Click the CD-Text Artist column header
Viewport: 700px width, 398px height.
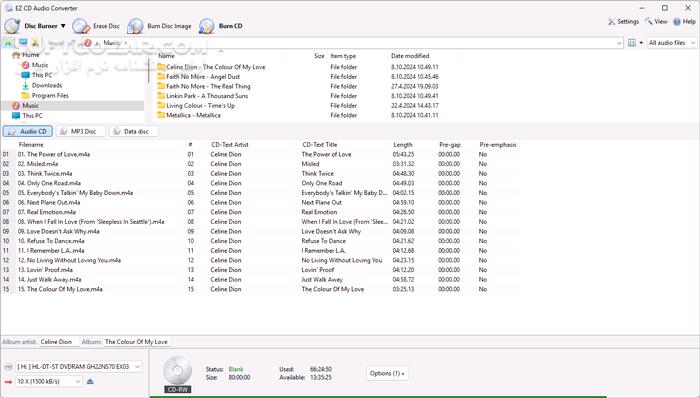pos(229,145)
